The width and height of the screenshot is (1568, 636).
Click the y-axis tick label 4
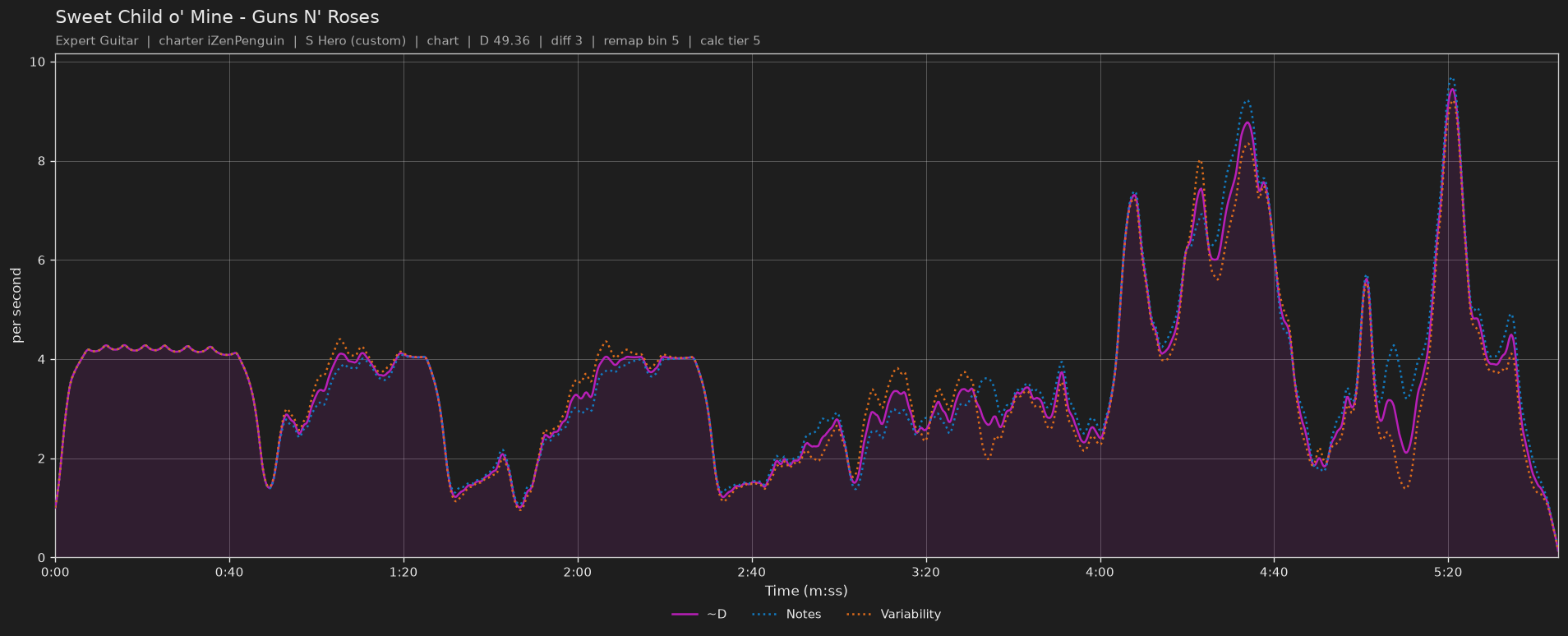[42, 360]
